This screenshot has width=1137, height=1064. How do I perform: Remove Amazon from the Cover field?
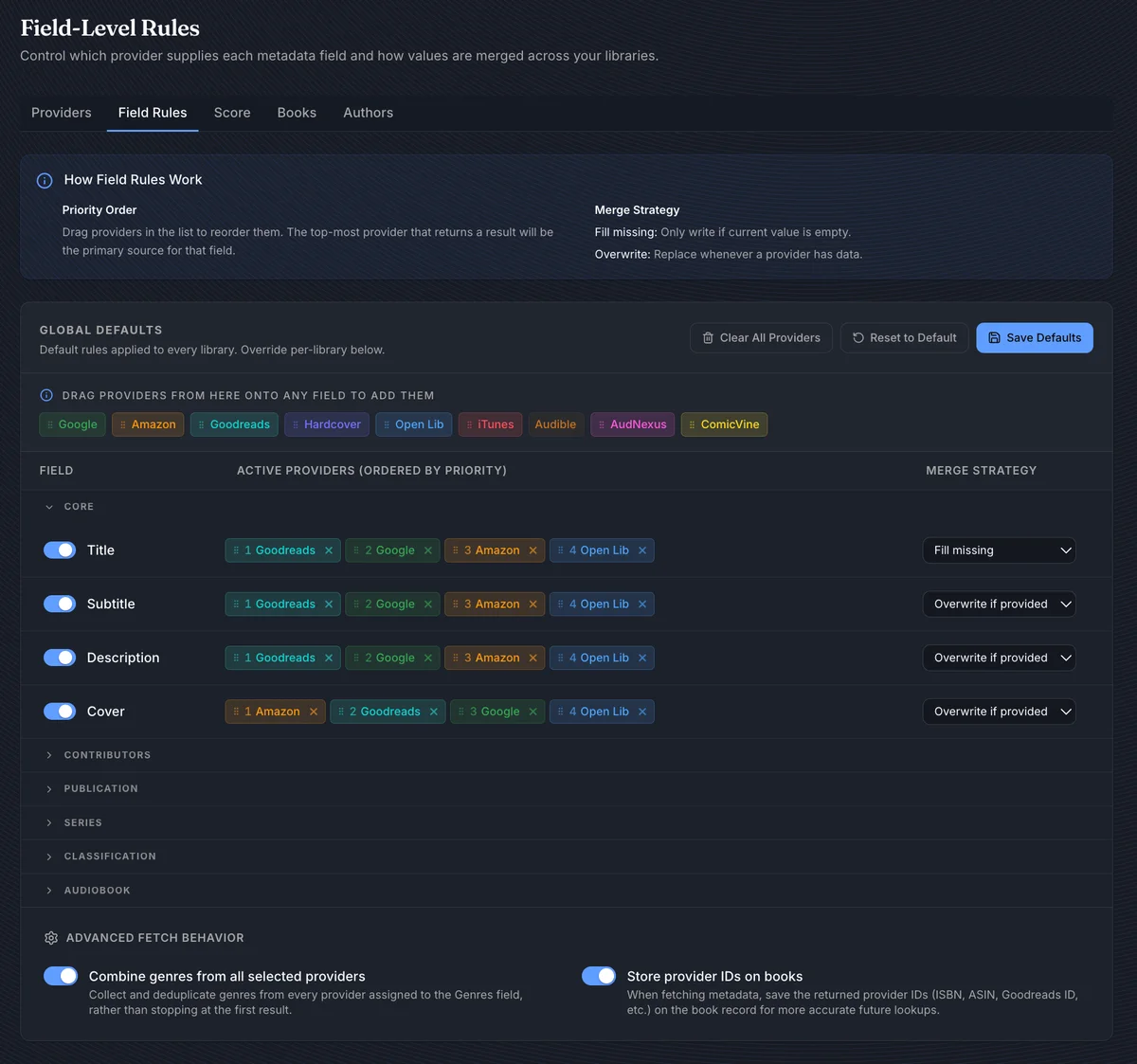coord(314,712)
